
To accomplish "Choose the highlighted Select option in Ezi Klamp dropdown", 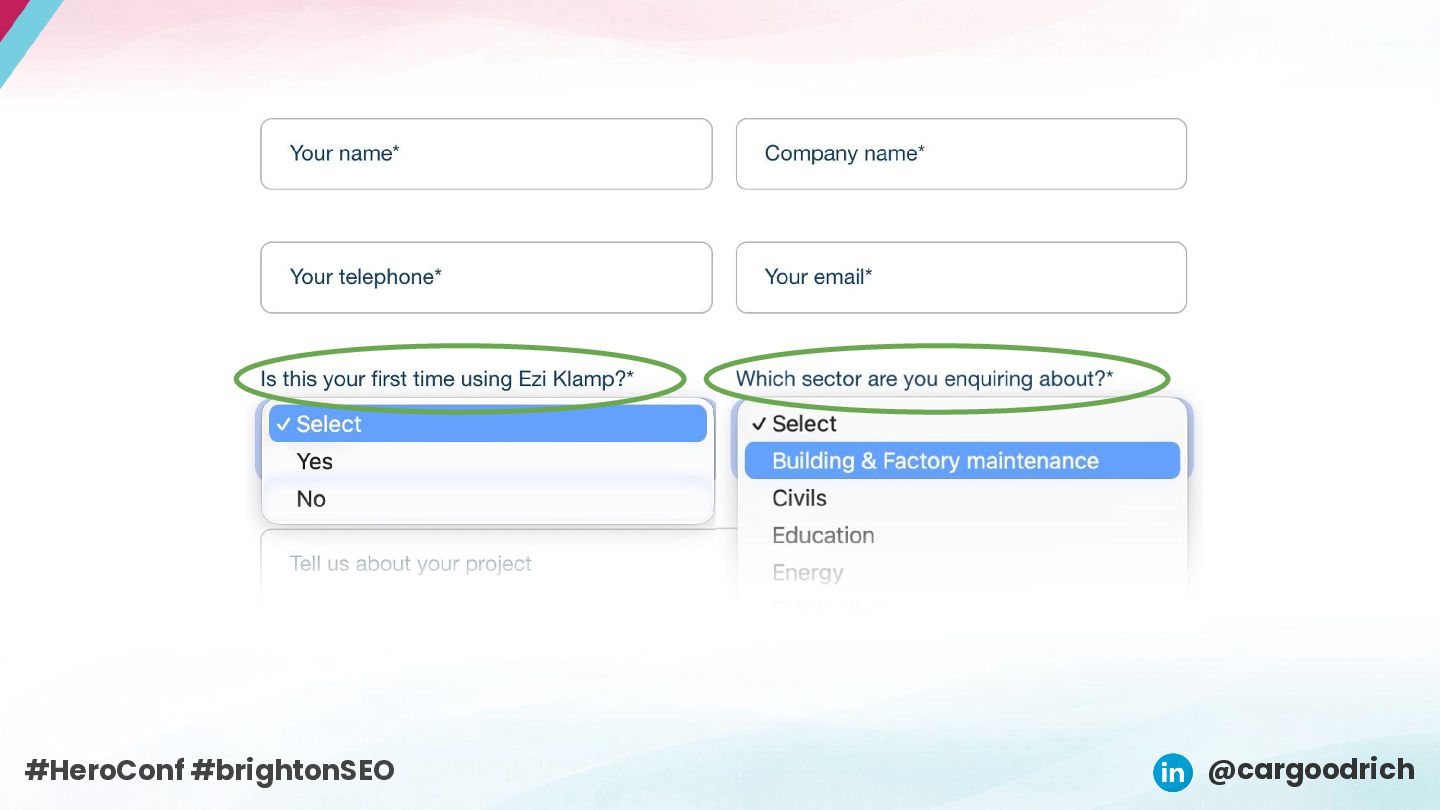I will [x=487, y=424].
